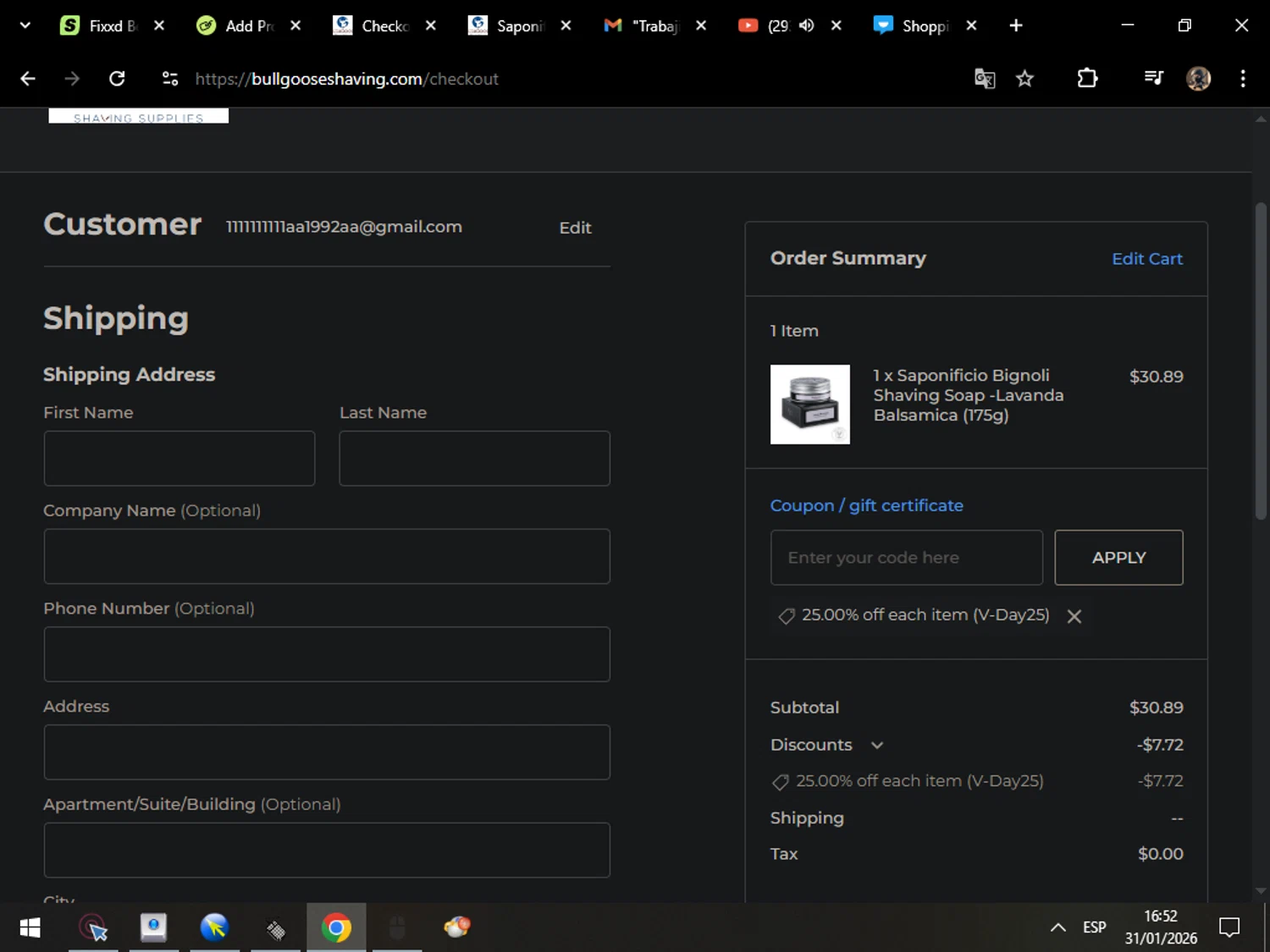The width and height of the screenshot is (1270, 952).
Task: Open the browser extensions puzzle icon
Action: point(1087,79)
